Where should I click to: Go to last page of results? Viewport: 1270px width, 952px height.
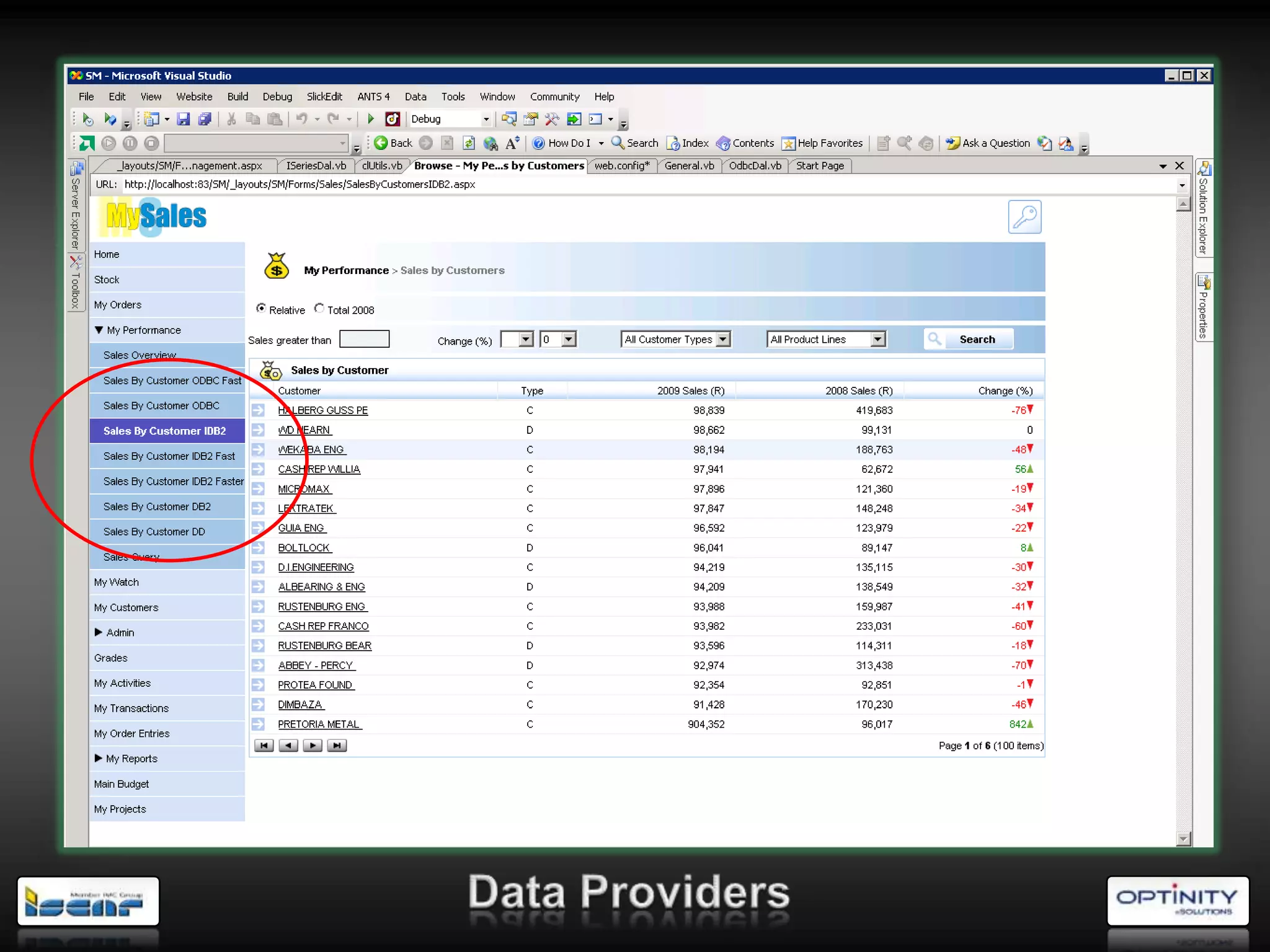(337, 746)
